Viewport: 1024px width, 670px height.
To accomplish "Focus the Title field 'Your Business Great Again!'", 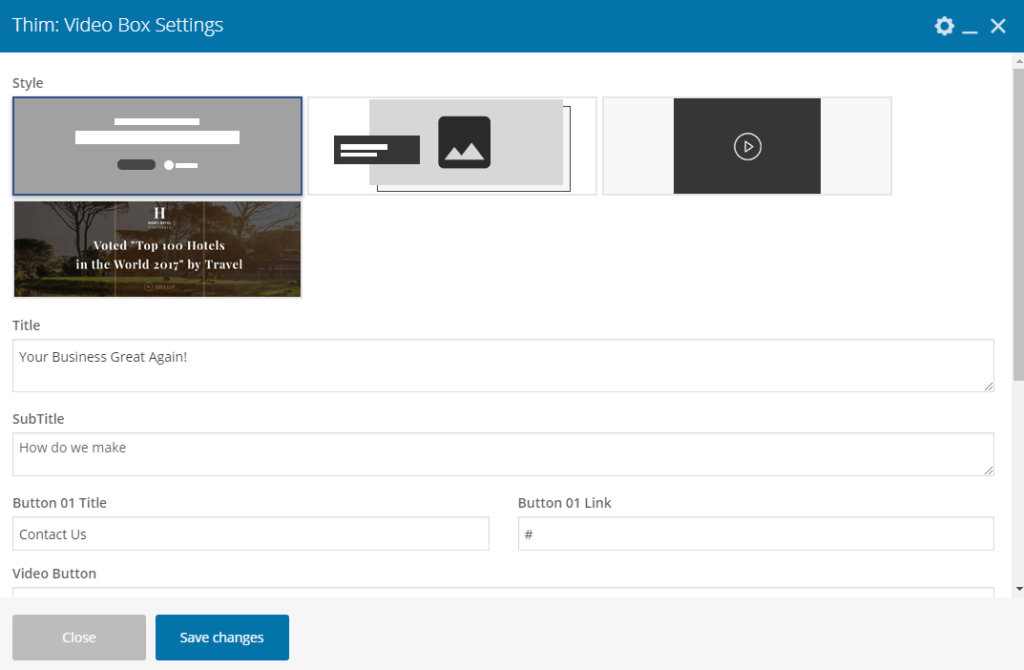I will 500,365.
